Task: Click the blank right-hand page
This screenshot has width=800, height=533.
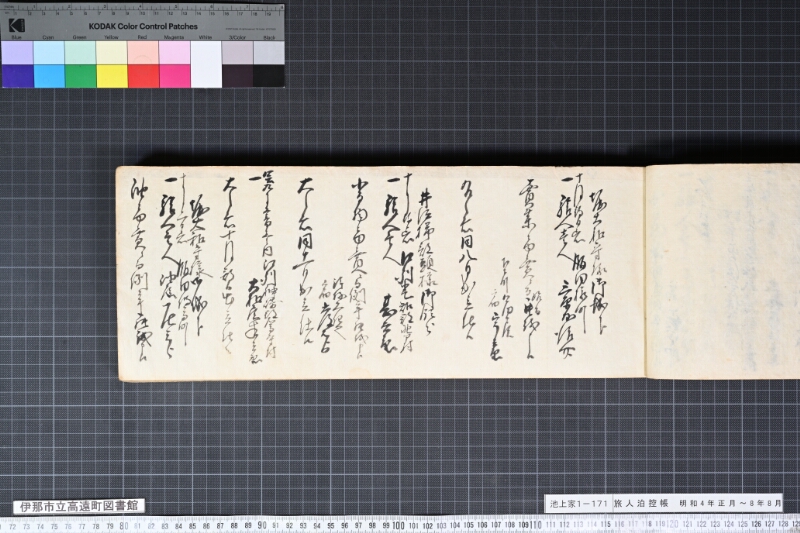Action: 722,271
